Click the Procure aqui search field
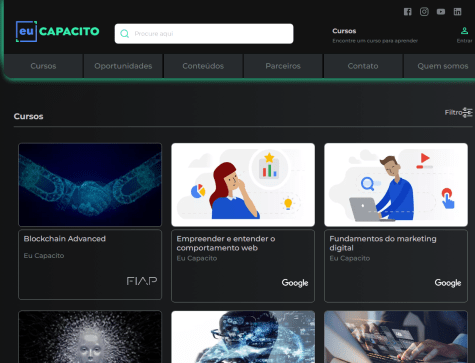Screen dimensions: 475x363 204,33
